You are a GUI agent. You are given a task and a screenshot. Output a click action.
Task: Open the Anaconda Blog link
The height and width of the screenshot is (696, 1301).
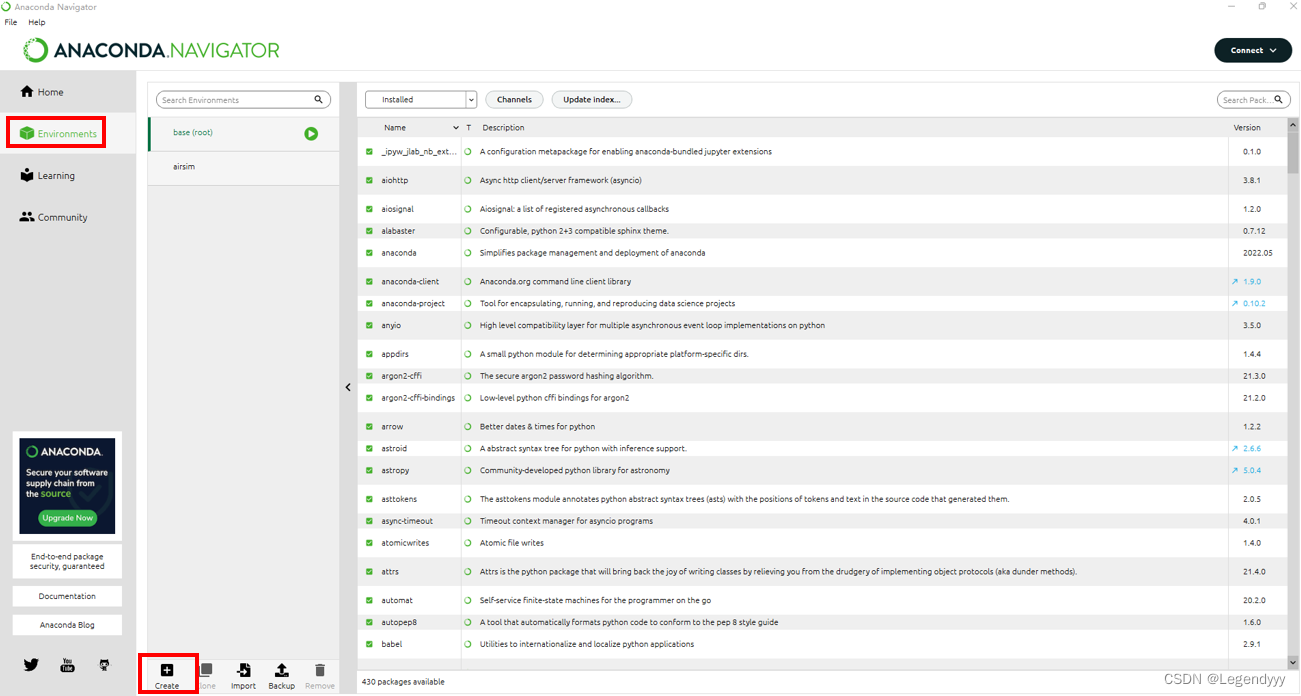point(67,625)
